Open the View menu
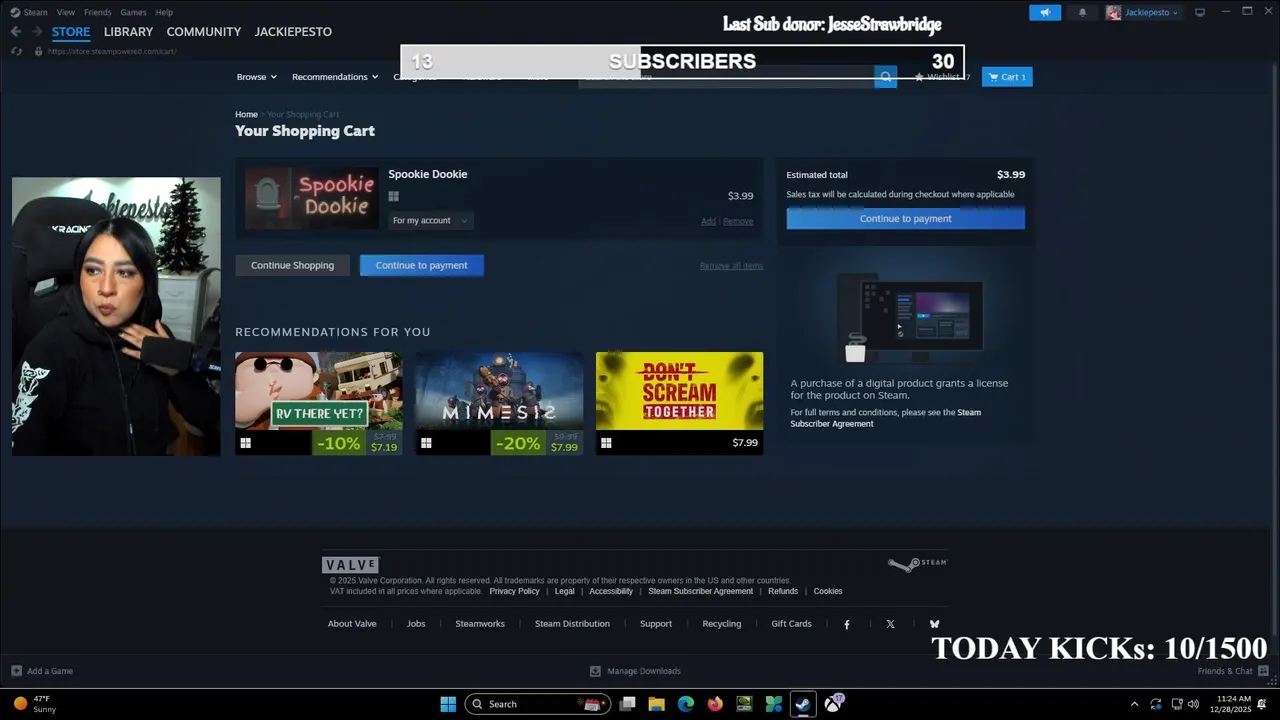 66,12
